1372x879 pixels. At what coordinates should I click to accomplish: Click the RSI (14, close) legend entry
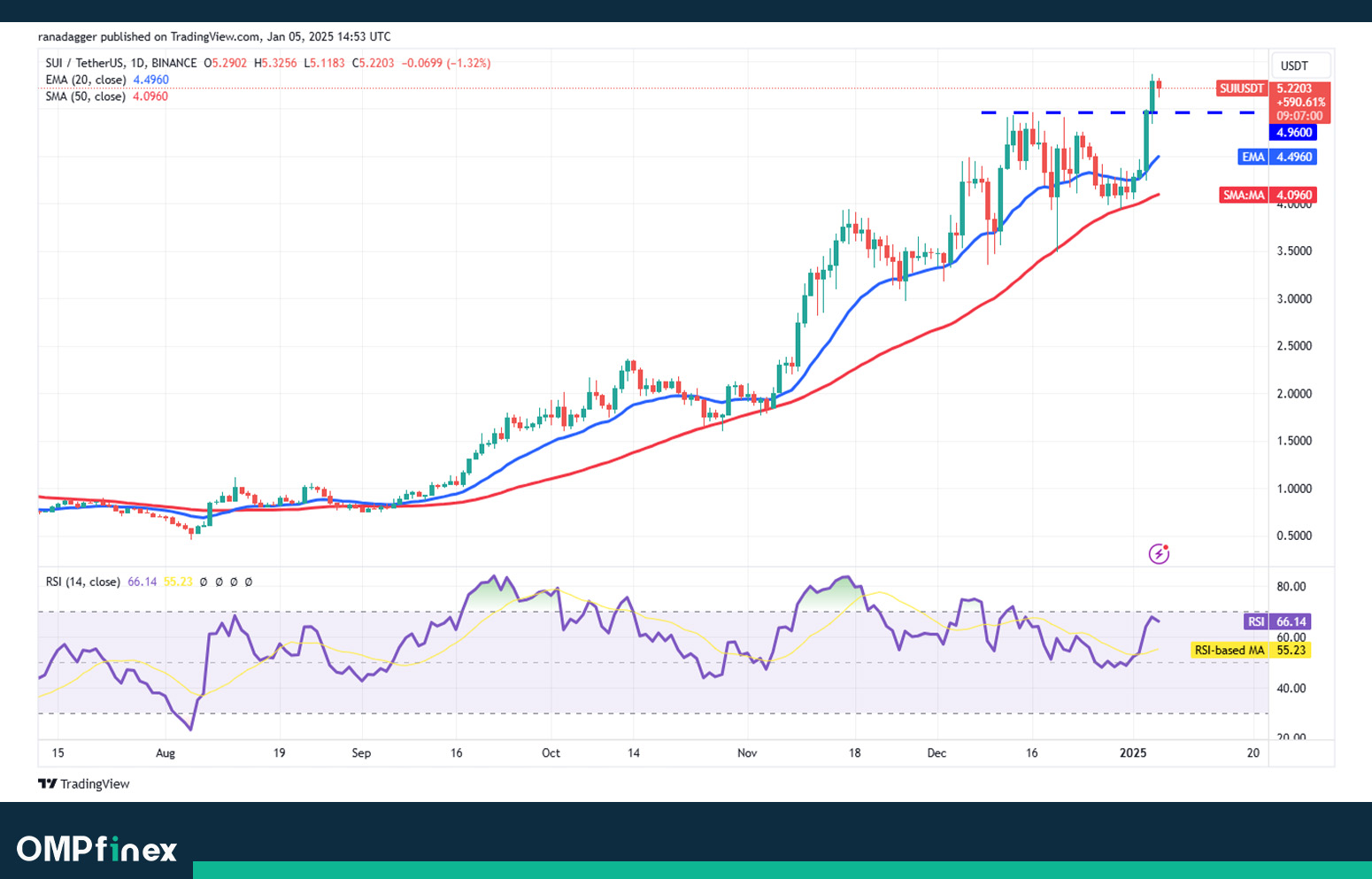tap(83, 582)
